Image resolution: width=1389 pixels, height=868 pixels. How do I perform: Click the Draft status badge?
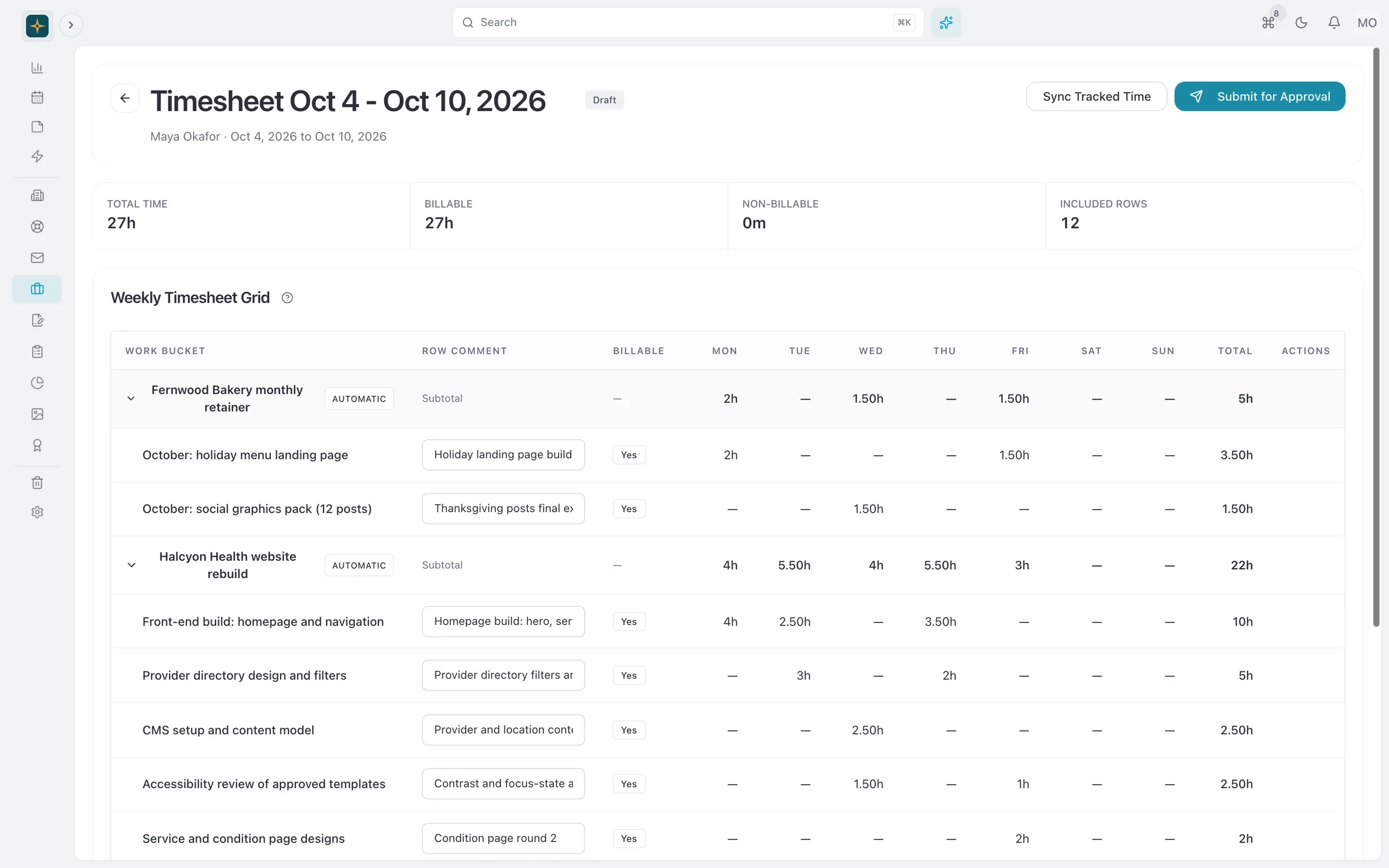point(604,100)
